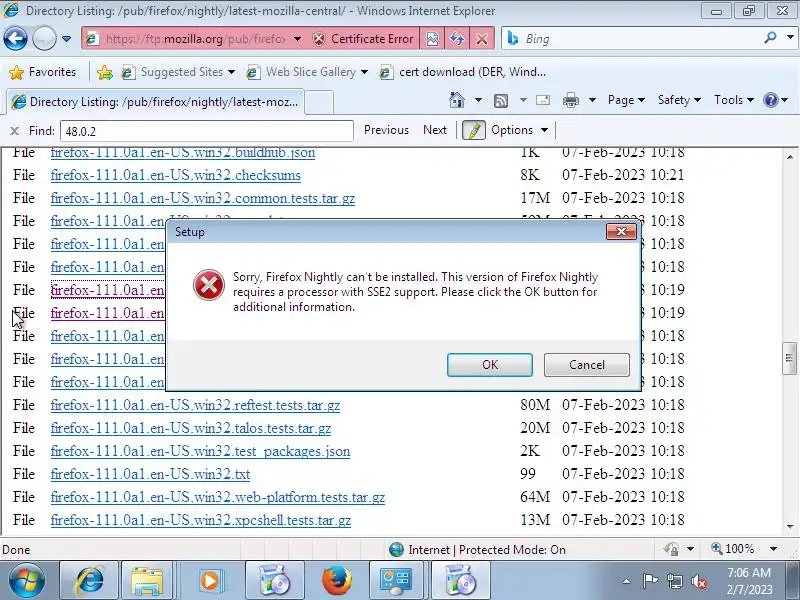
Task: Click the Print icon
Action: (x=570, y=101)
